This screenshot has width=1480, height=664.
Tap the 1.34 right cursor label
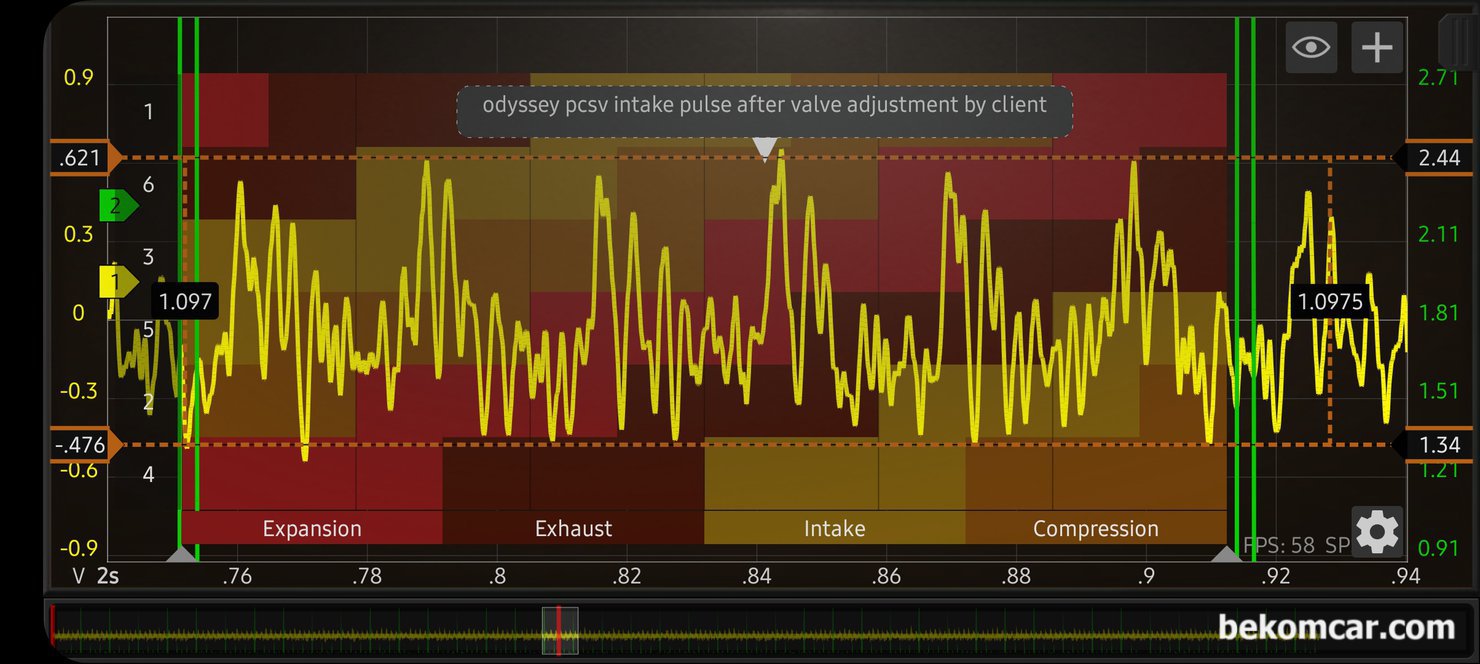[x=1436, y=444]
